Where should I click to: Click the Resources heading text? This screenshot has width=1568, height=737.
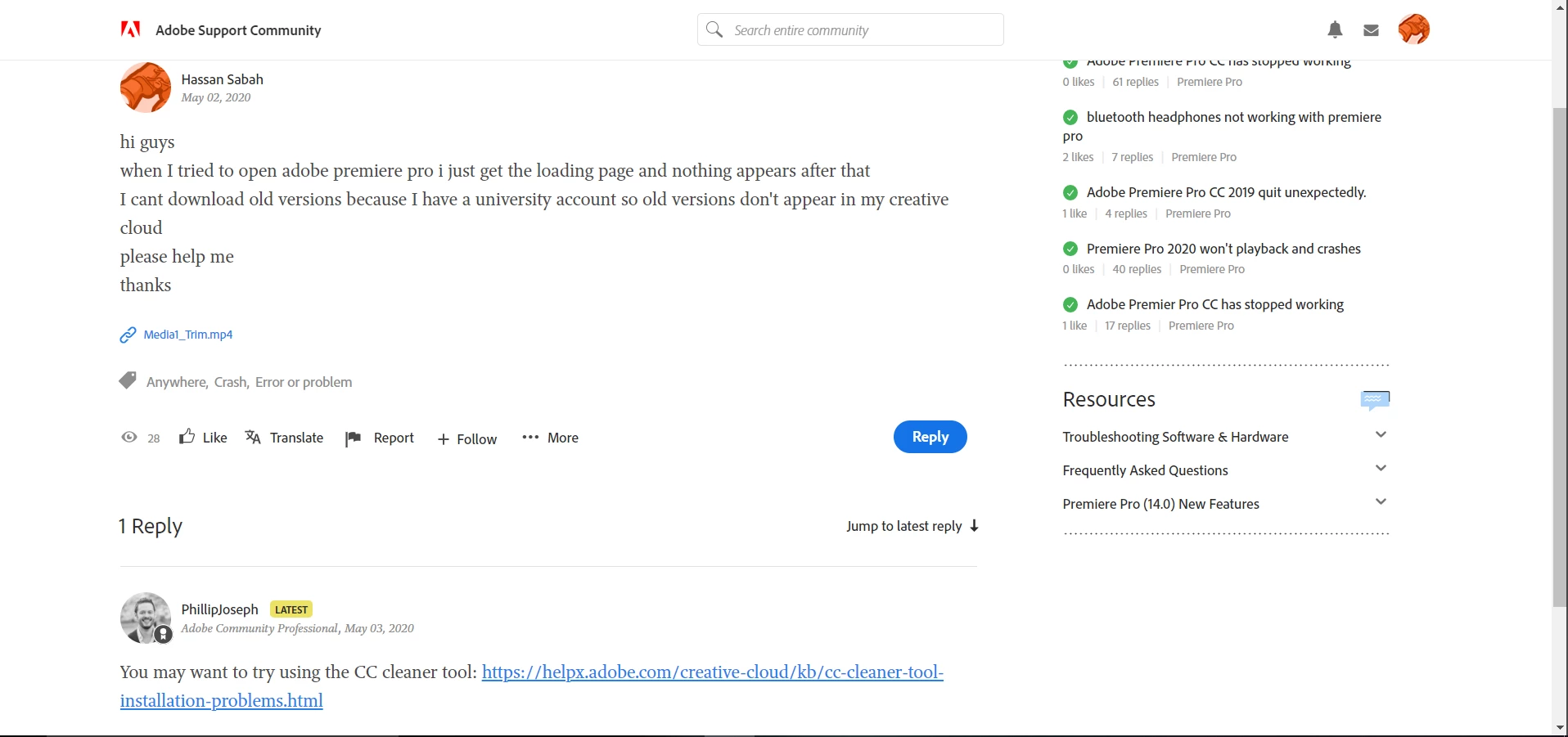(1109, 399)
